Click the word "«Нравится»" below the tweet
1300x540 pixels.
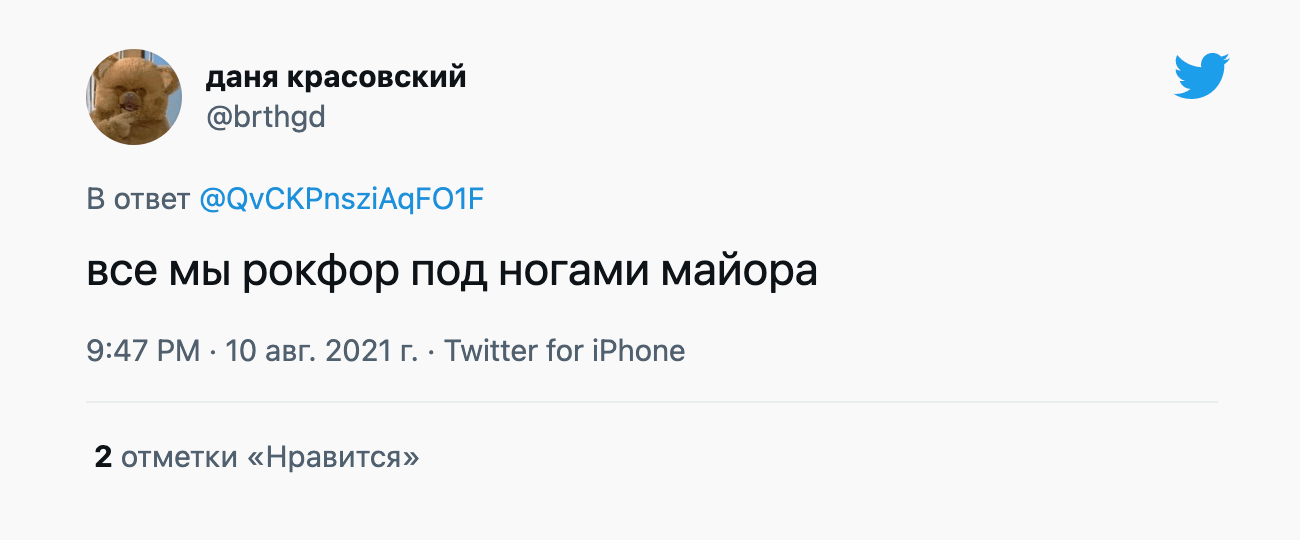pos(332,458)
